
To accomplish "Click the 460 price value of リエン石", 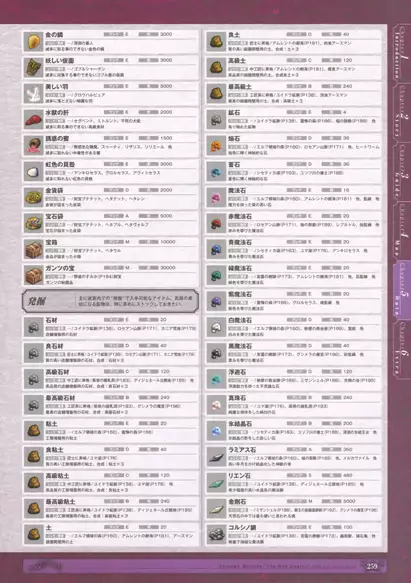I will [348, 475].
